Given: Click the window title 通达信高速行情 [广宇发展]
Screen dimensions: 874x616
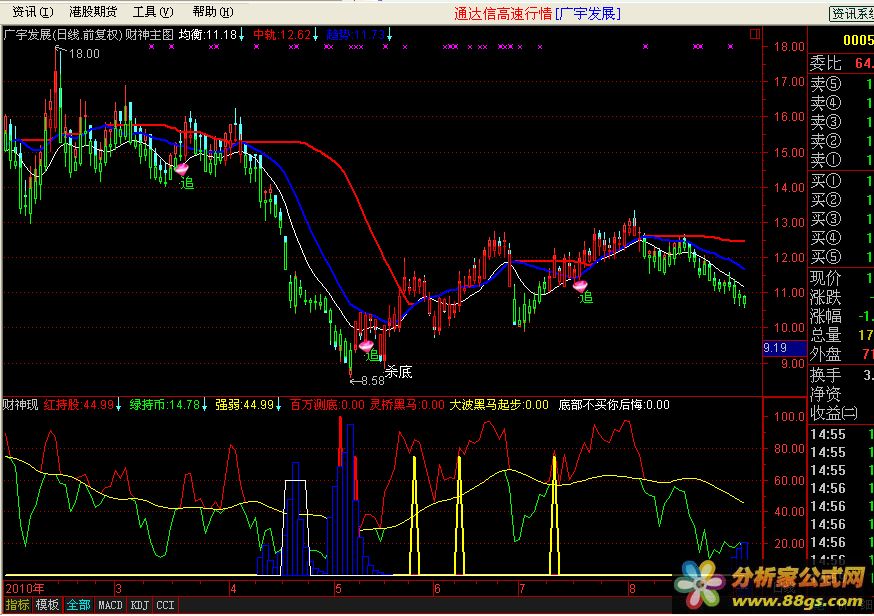Looking at the screenshot, I should pyautogui.click(x=537, y=13).
